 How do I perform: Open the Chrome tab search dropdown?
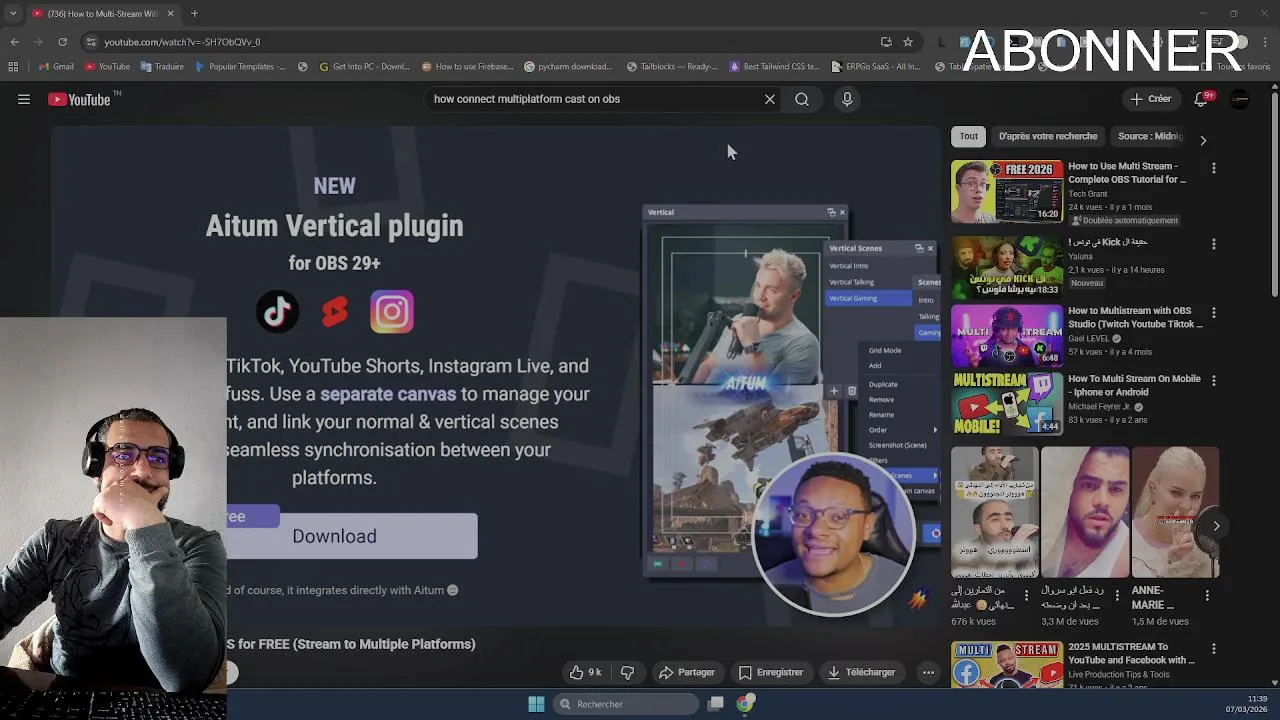pos(12,14)
